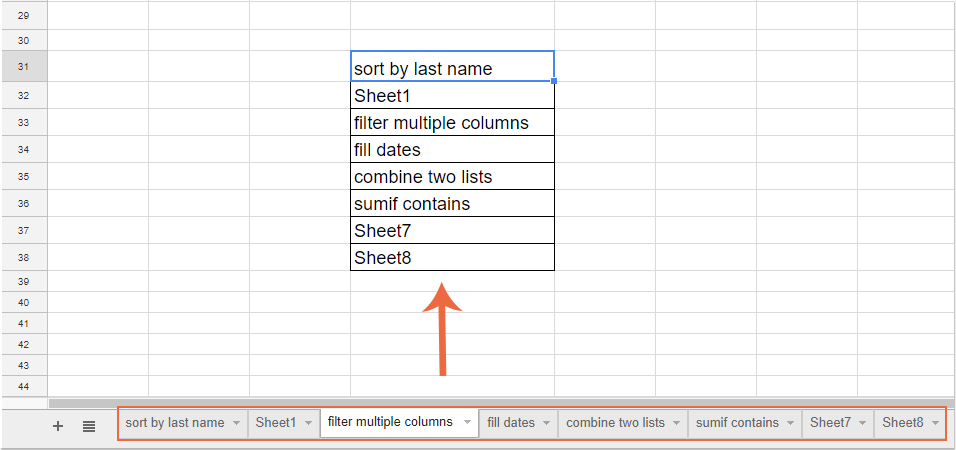
Task: Select row 31 header
Action: 24,66
